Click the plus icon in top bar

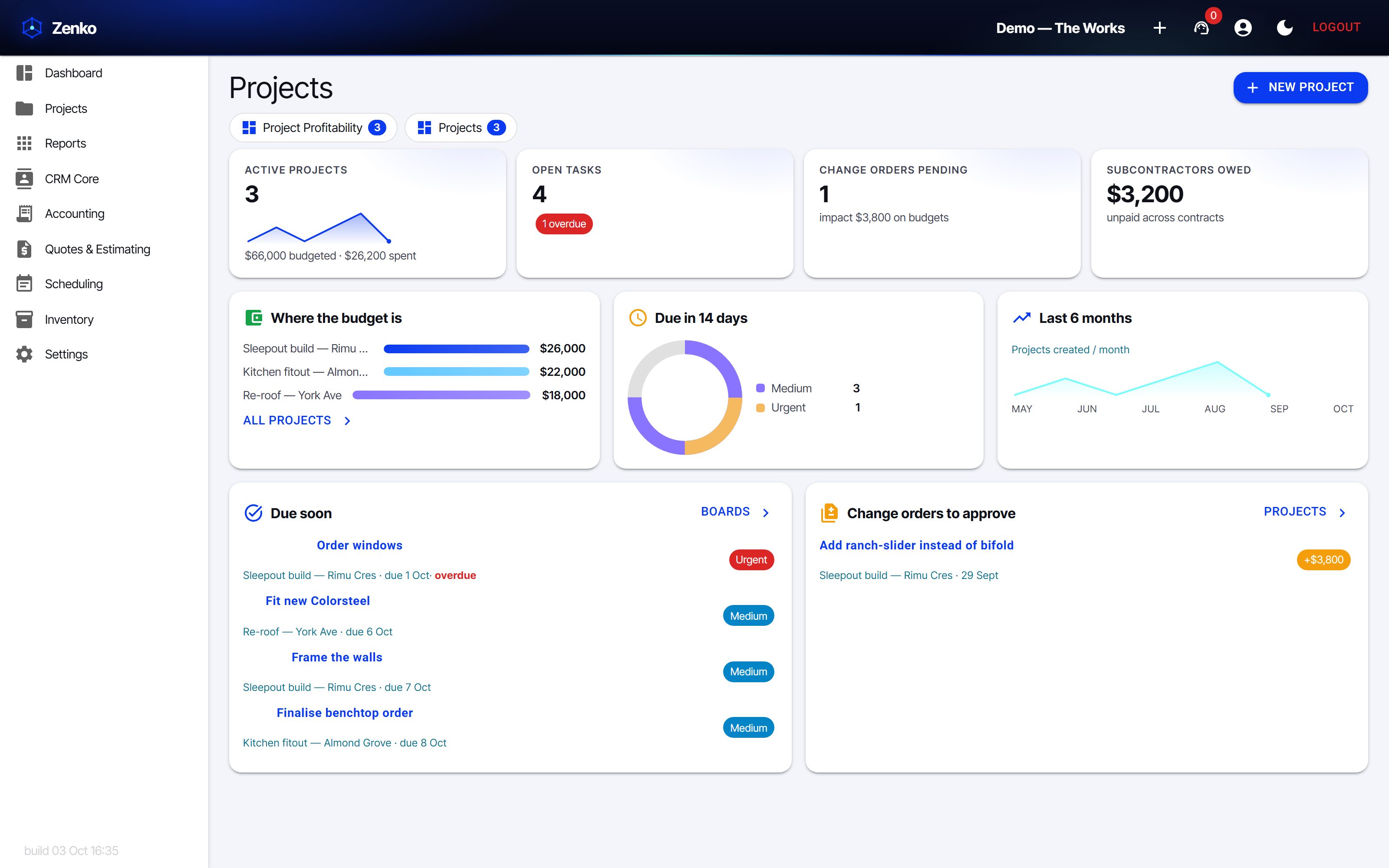tap(1159, 27)
